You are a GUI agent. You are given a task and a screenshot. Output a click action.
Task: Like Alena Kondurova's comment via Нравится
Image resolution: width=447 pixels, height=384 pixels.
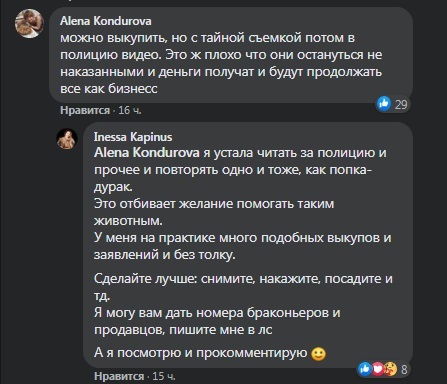point(85,110)
